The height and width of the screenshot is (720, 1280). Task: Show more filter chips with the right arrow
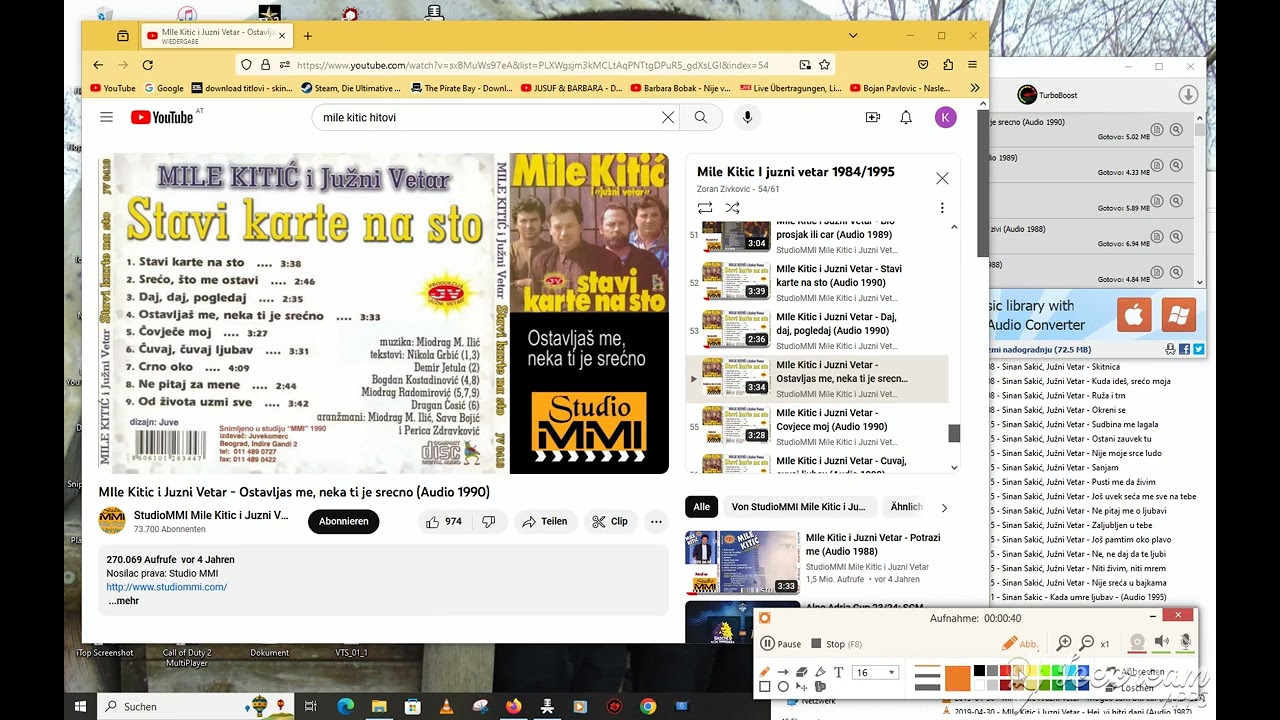[x=944, y=507]
